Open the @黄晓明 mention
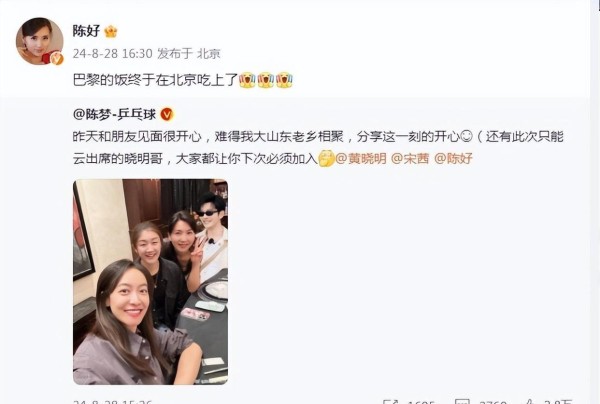 [361, 158]
